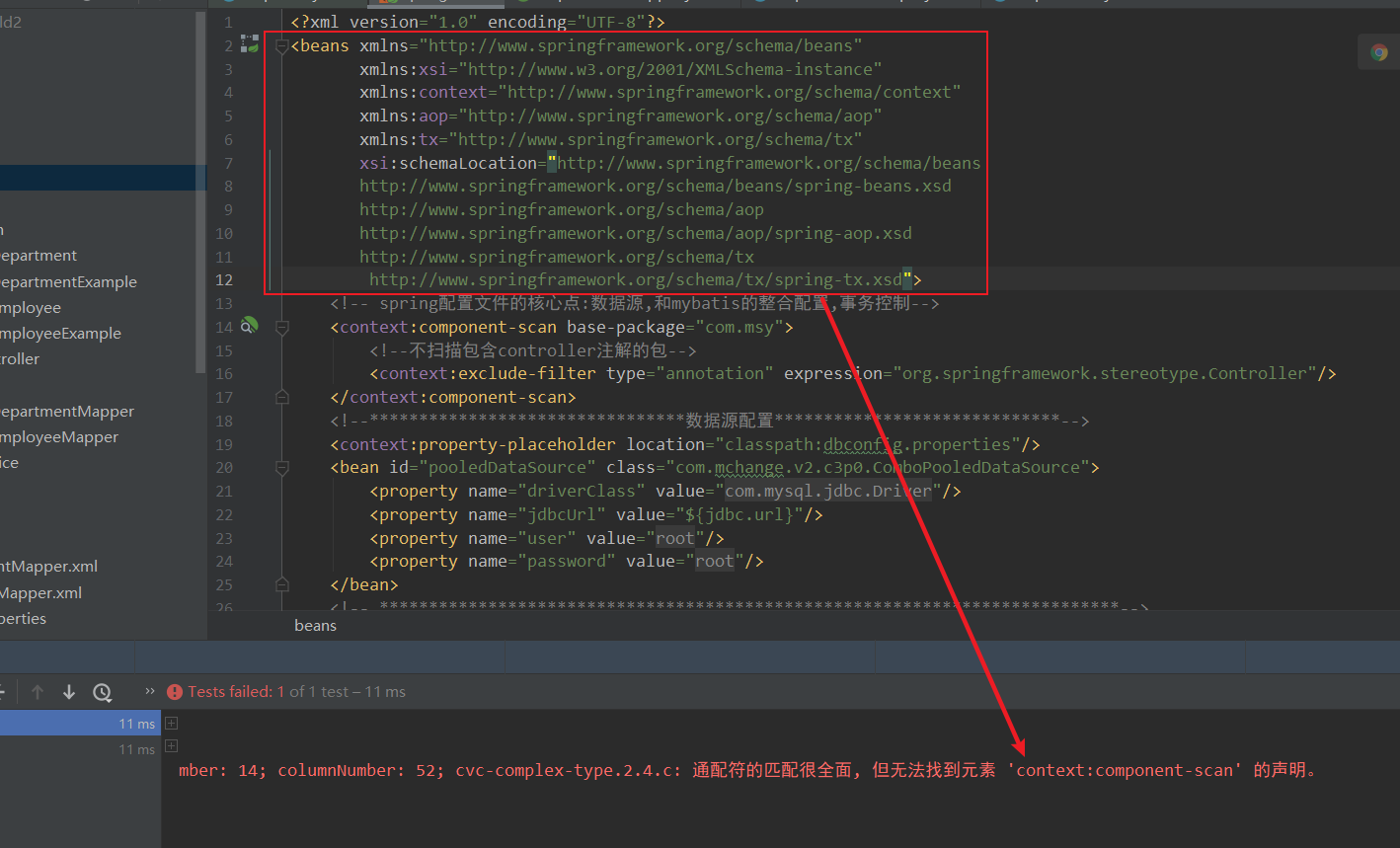Click the fold end marker on line 17
Image resolution: width=1400 pixels, height=848 pixels.
pos(281,397)
